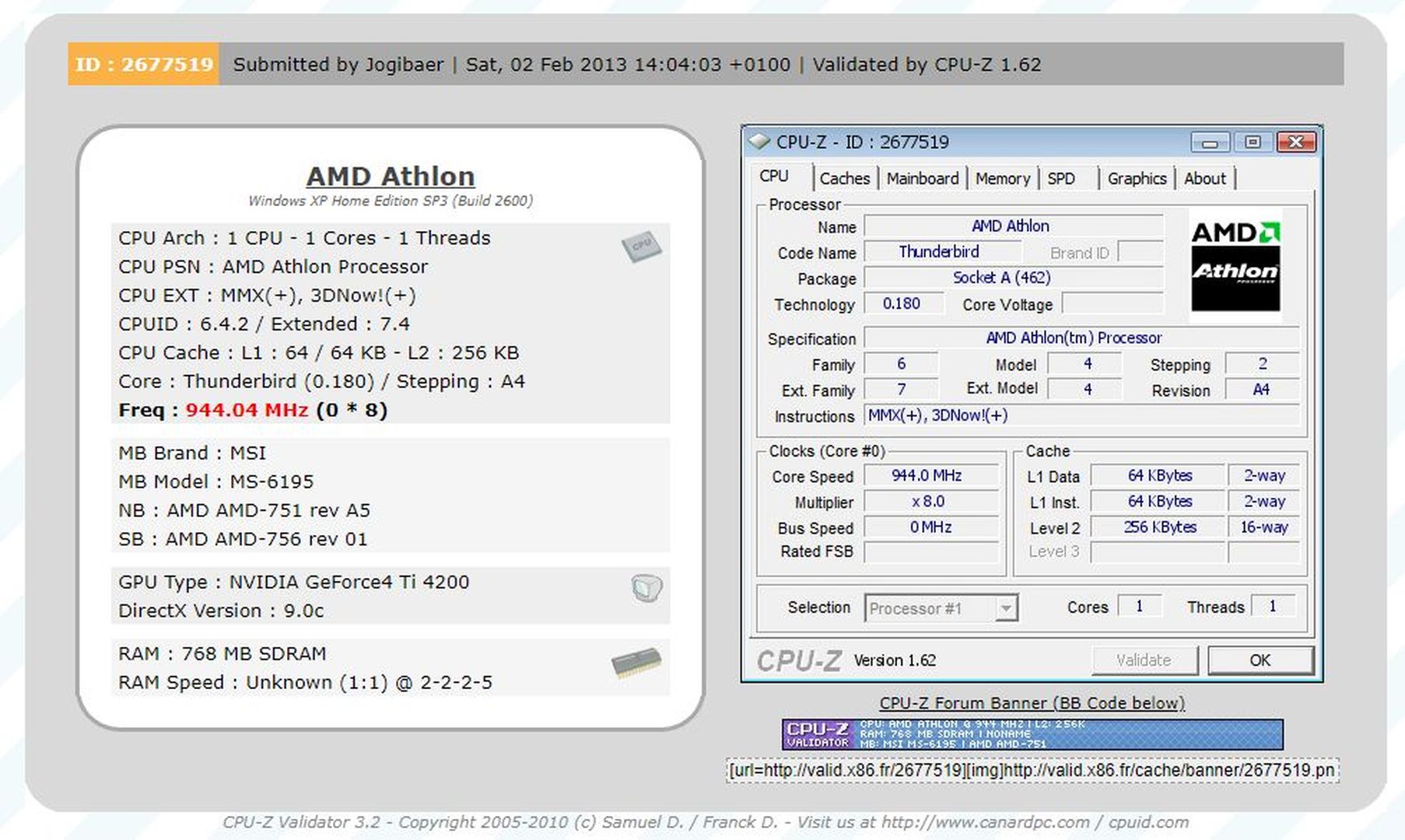Click the AMD Athlon logo image

point(1235,265)
